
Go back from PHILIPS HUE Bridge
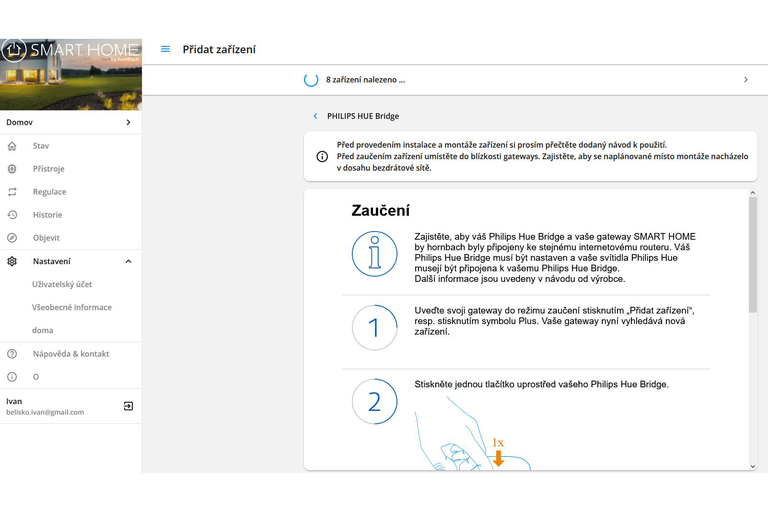[316, 116]
